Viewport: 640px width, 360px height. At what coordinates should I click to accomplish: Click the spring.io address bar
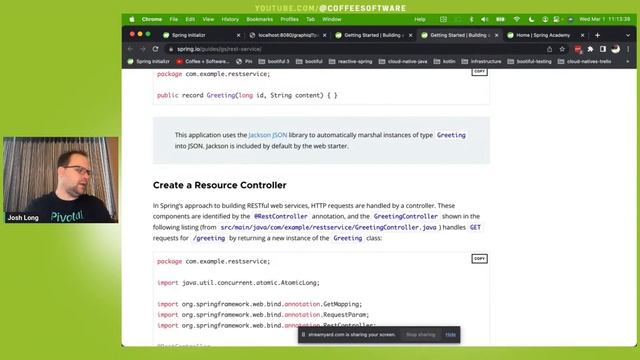click(x=355, y=49)
